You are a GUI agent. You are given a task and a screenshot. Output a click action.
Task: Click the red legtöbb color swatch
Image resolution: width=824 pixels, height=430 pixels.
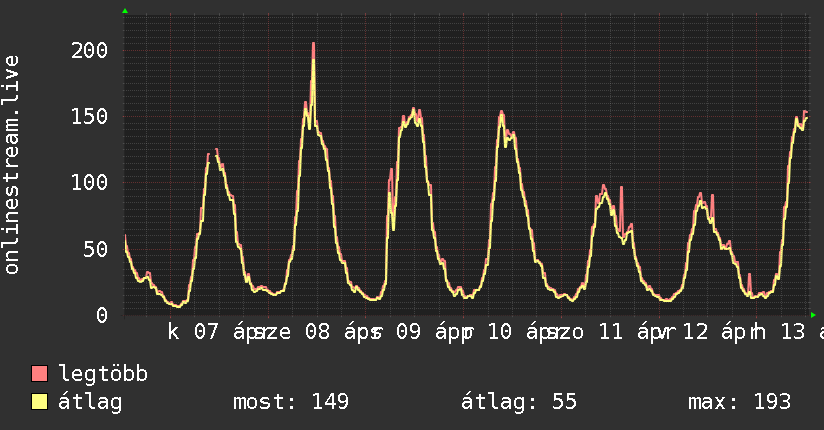(x=40, y=374)
